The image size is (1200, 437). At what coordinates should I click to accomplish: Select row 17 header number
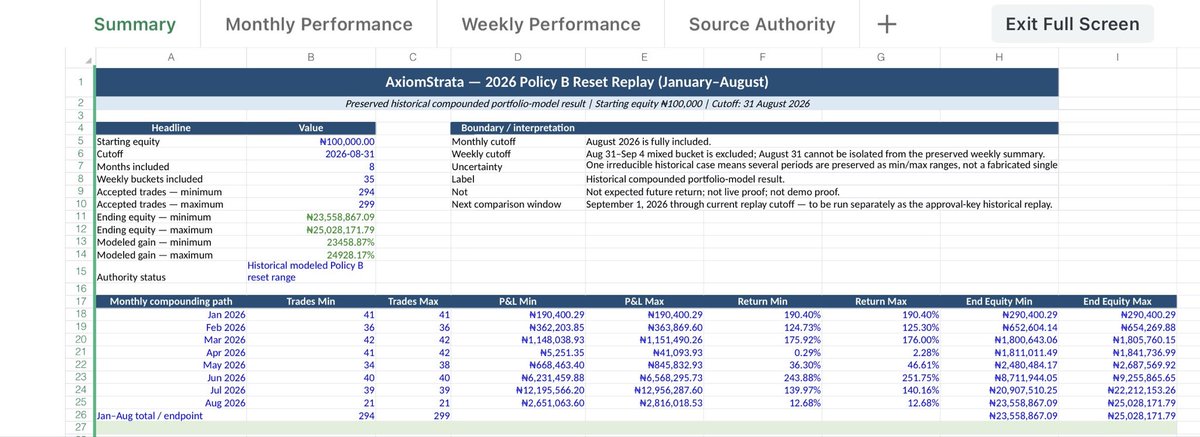79,301
